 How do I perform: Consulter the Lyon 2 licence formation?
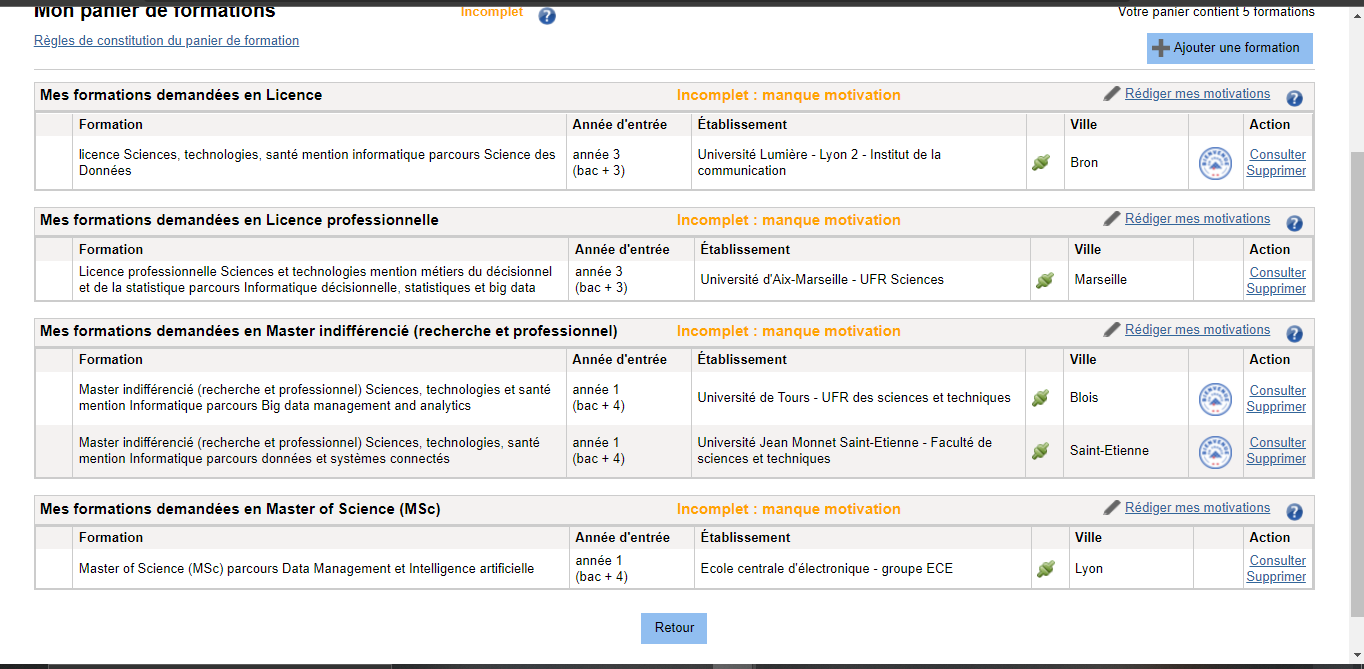tap(1277, 155)
